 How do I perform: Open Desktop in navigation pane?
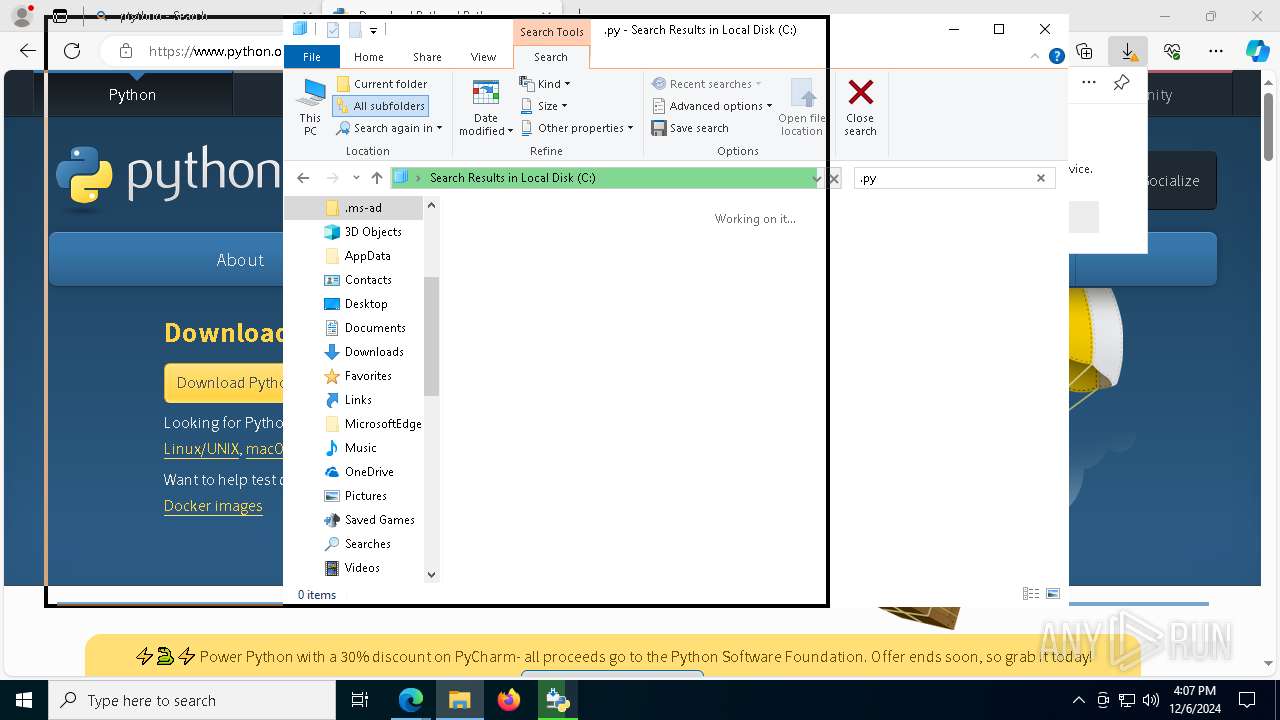(355, 304)
